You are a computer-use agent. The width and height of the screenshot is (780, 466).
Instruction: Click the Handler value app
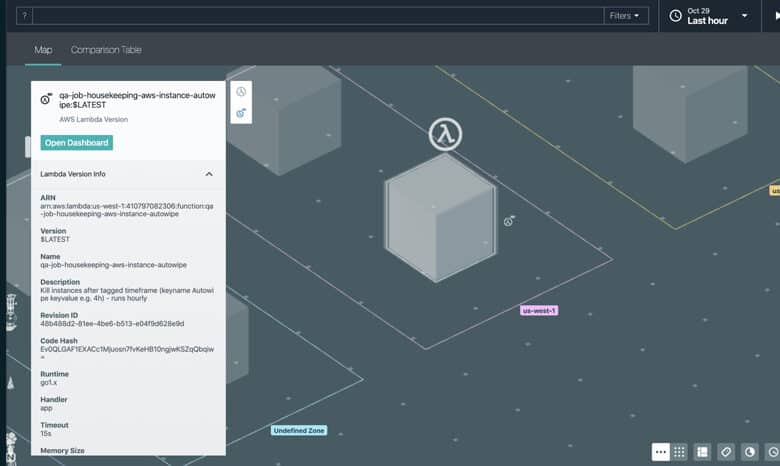tap(46, 408)
